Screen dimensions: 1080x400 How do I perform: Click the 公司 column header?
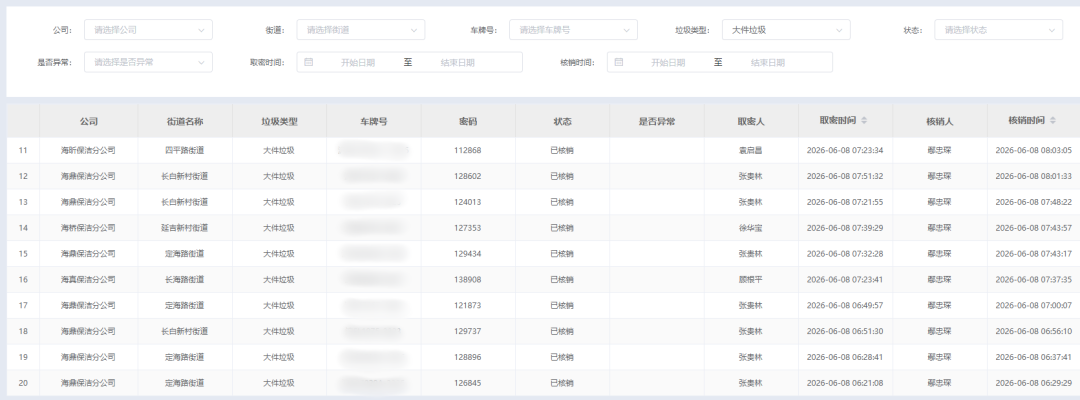click(89, 121)
